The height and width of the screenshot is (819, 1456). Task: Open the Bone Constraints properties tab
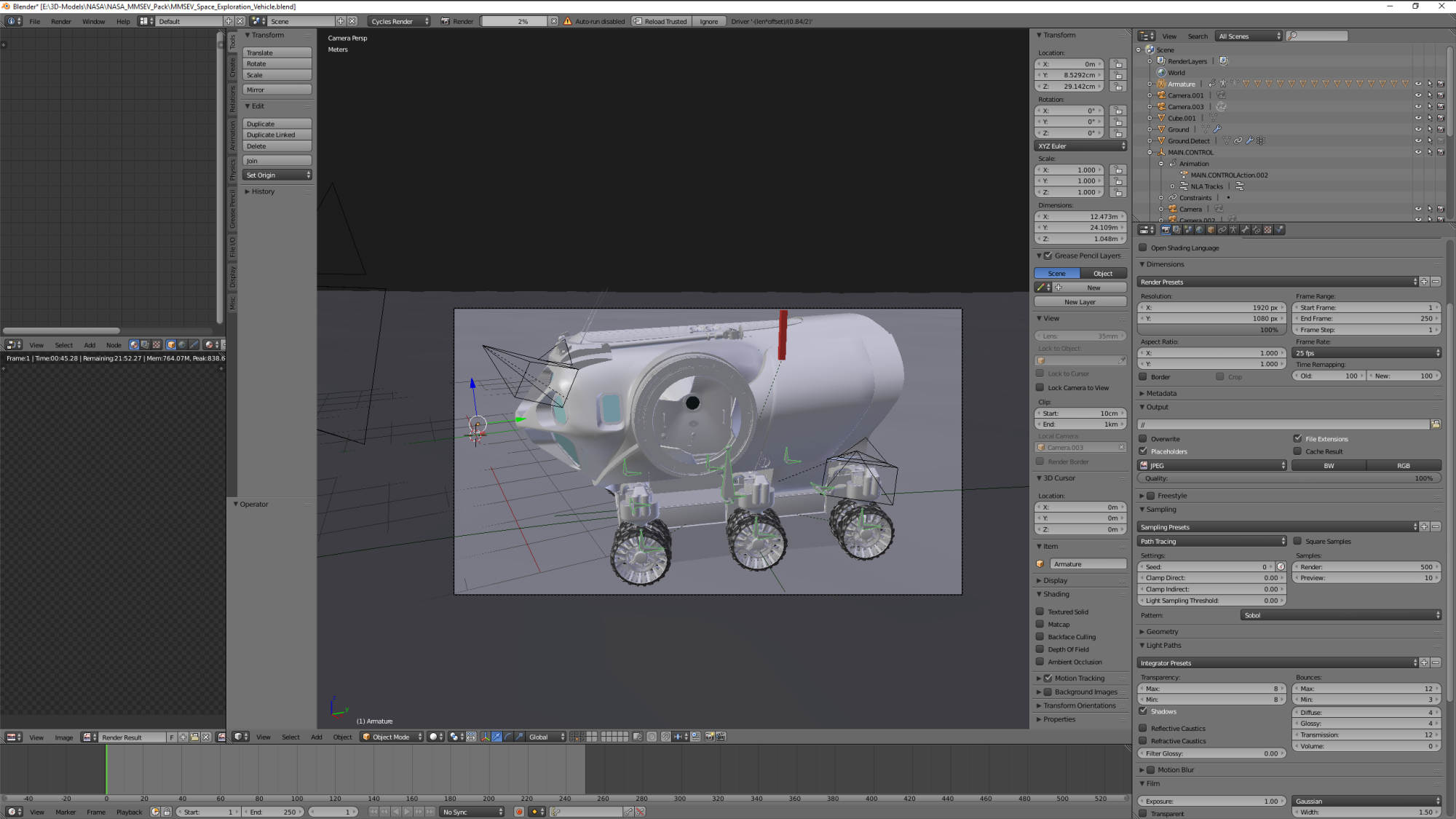(x=1257, y=229)
